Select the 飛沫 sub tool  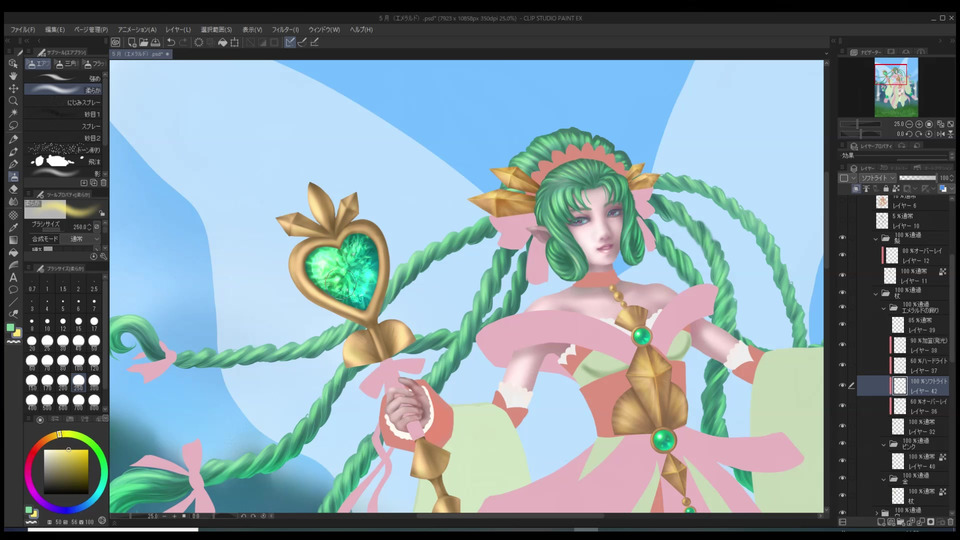pyautogui.click(x=64, y=162)
